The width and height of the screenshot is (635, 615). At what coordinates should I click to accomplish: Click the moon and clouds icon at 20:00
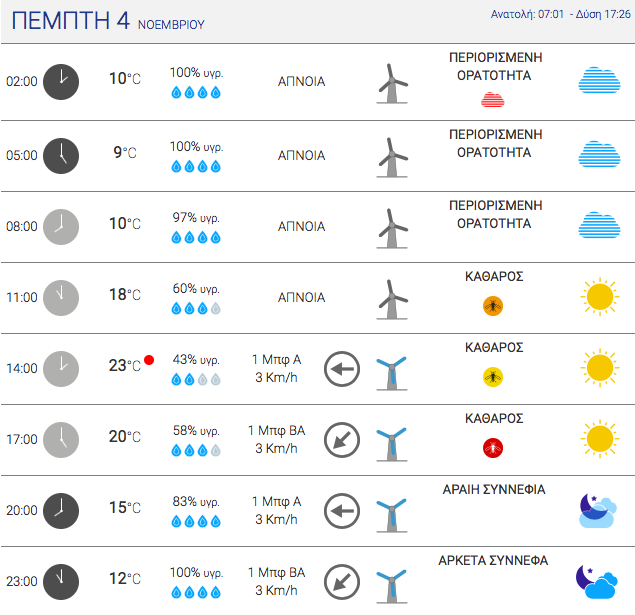click(x=598, y=510)
